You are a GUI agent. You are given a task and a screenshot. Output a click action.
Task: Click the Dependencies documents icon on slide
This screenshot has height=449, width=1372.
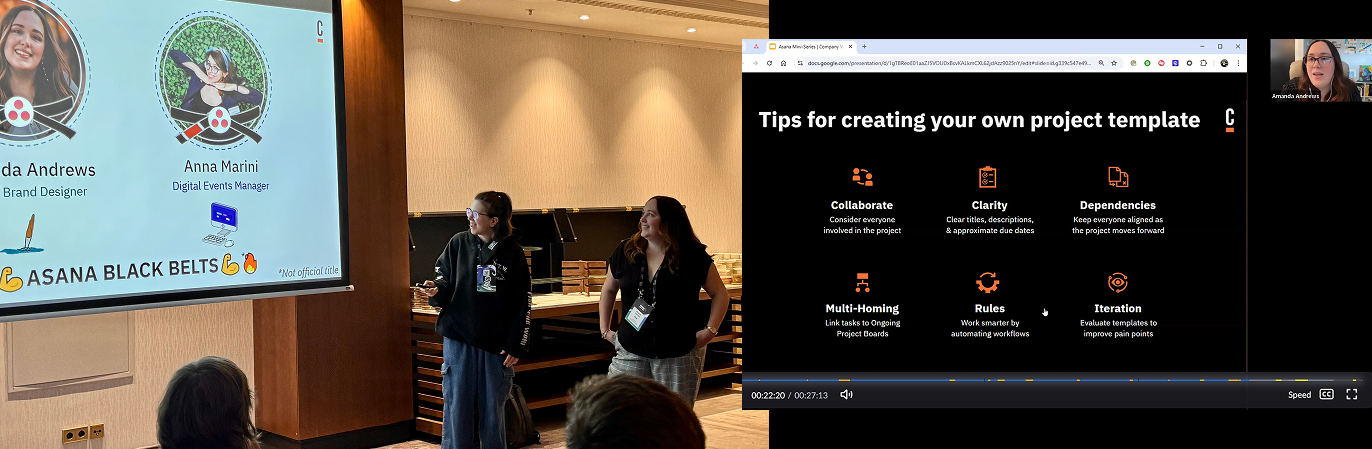(x=1118, y=177)
